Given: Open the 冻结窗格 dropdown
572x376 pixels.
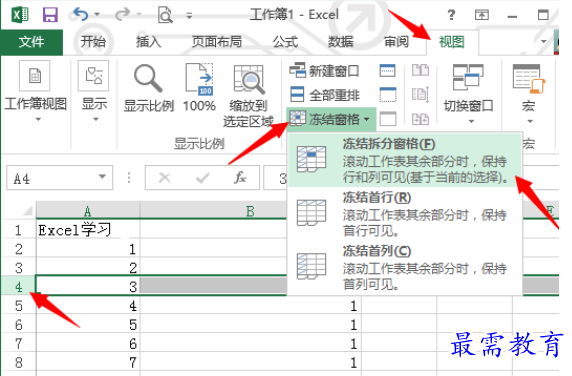Looking at the screenshot, I should click(331, 119).
